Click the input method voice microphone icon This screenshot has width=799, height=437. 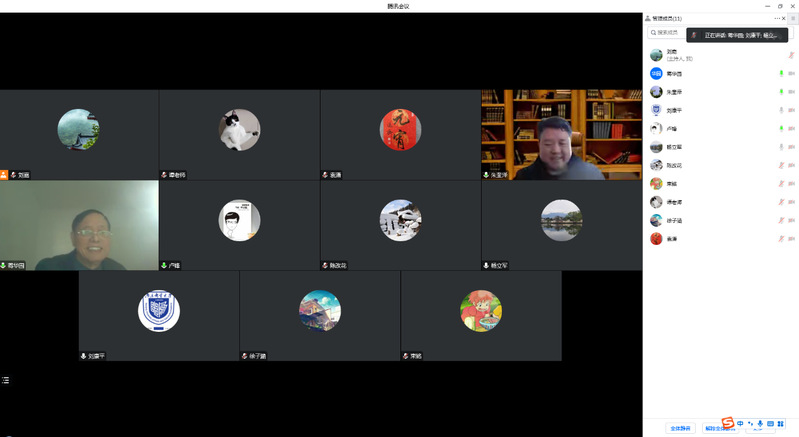tap(760, 424)
